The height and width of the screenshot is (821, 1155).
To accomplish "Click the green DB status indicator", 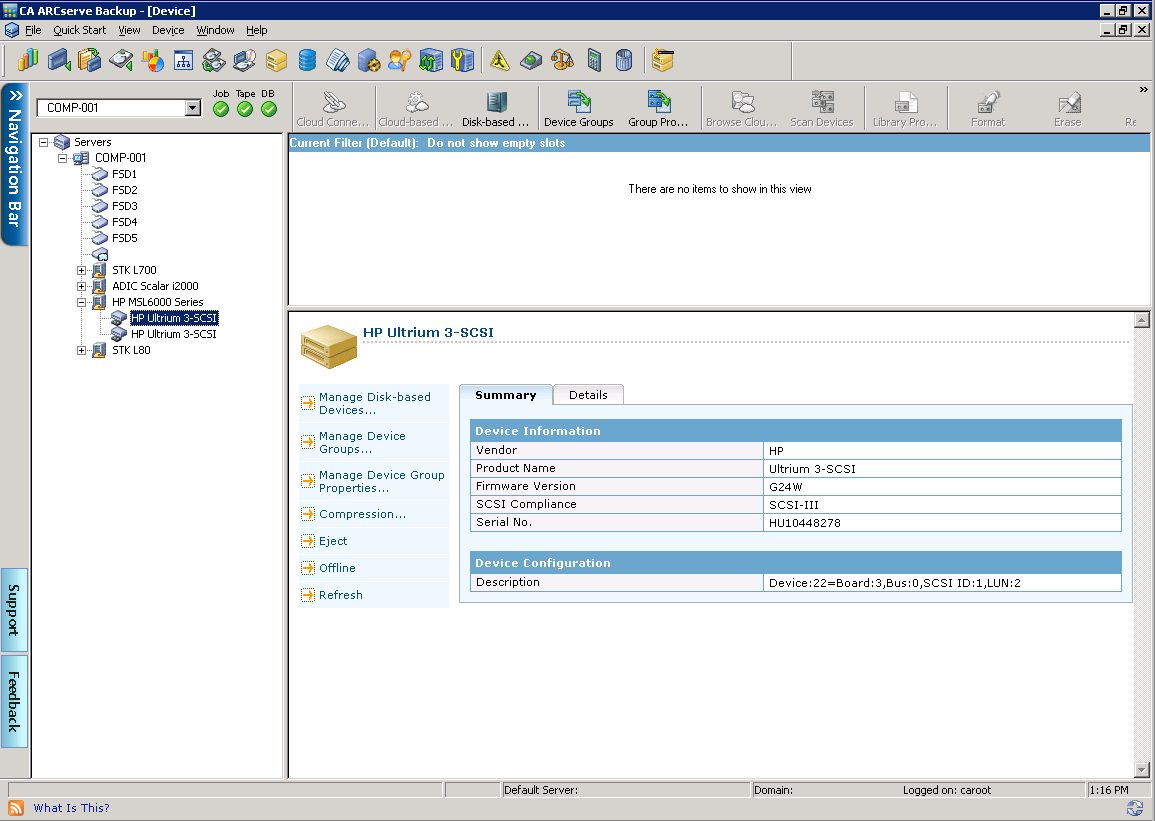I will coord(268,111).
